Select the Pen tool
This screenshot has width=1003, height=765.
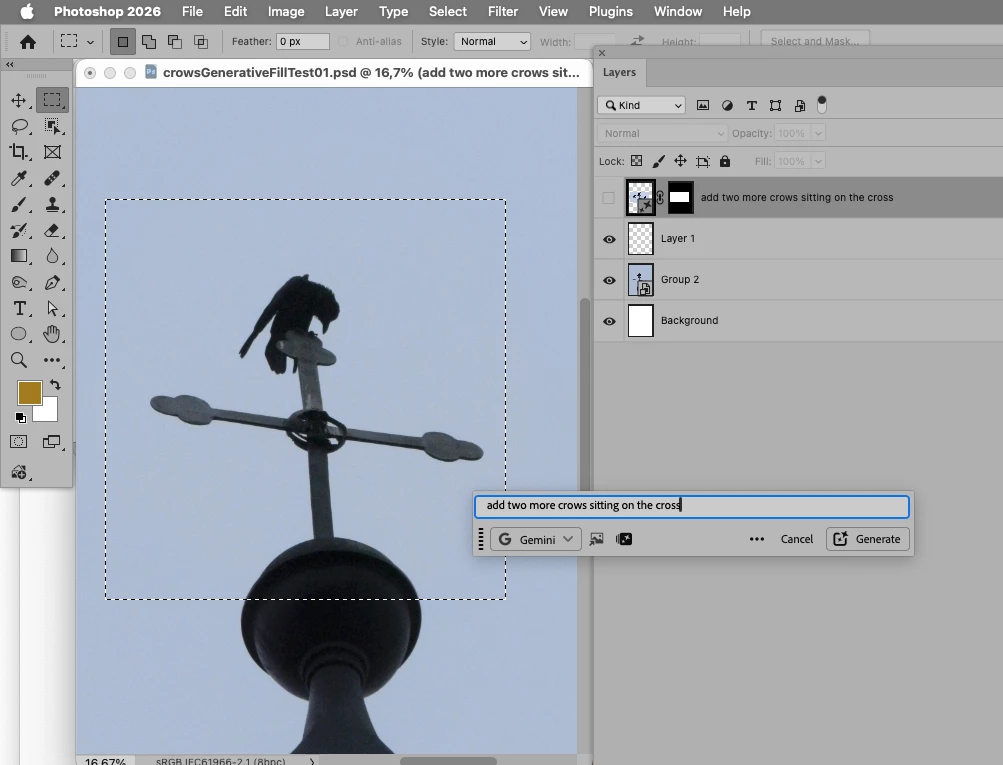[x=52, y=282]
